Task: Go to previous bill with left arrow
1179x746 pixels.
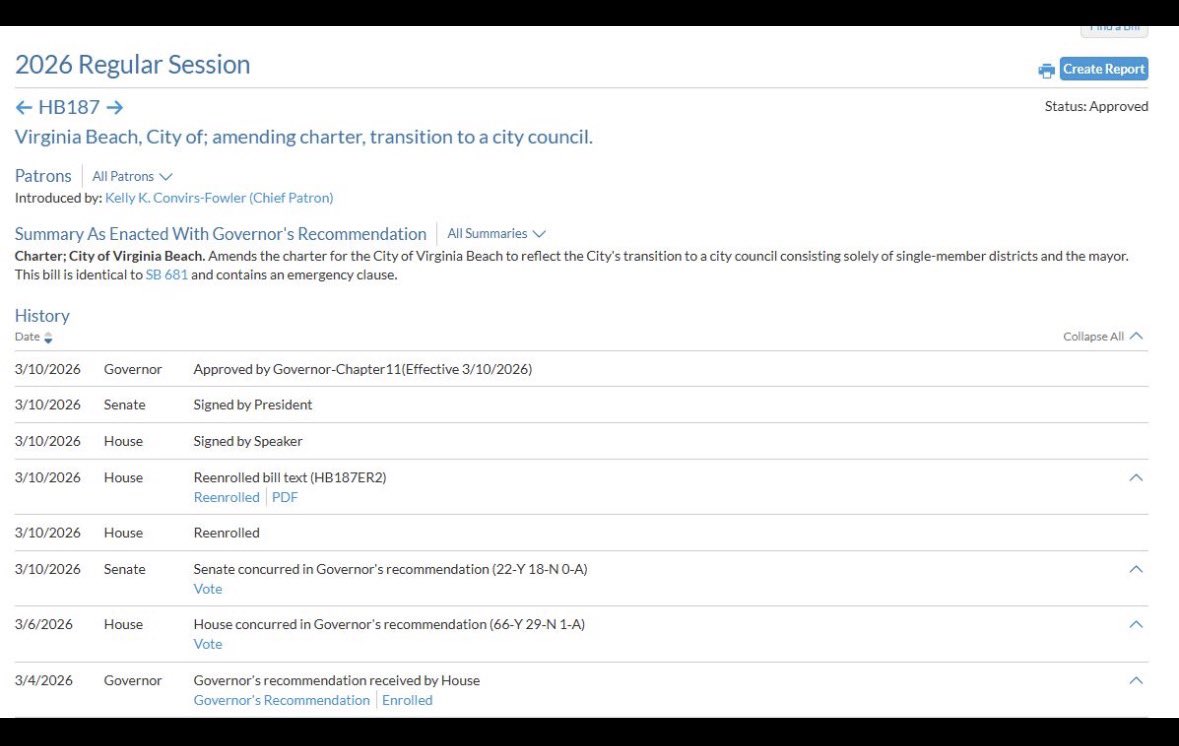Action: pyautogui.click(x=23, y=108)
